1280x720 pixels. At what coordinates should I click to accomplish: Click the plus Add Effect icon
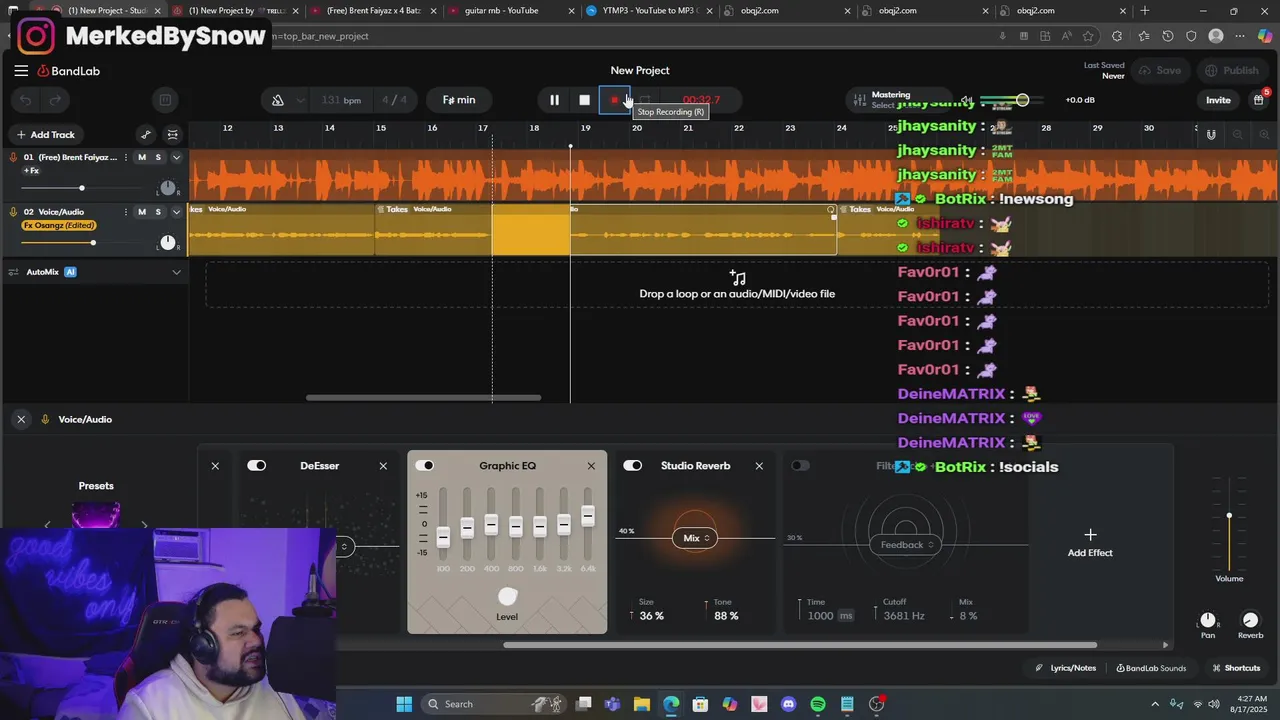[1090, 535]
